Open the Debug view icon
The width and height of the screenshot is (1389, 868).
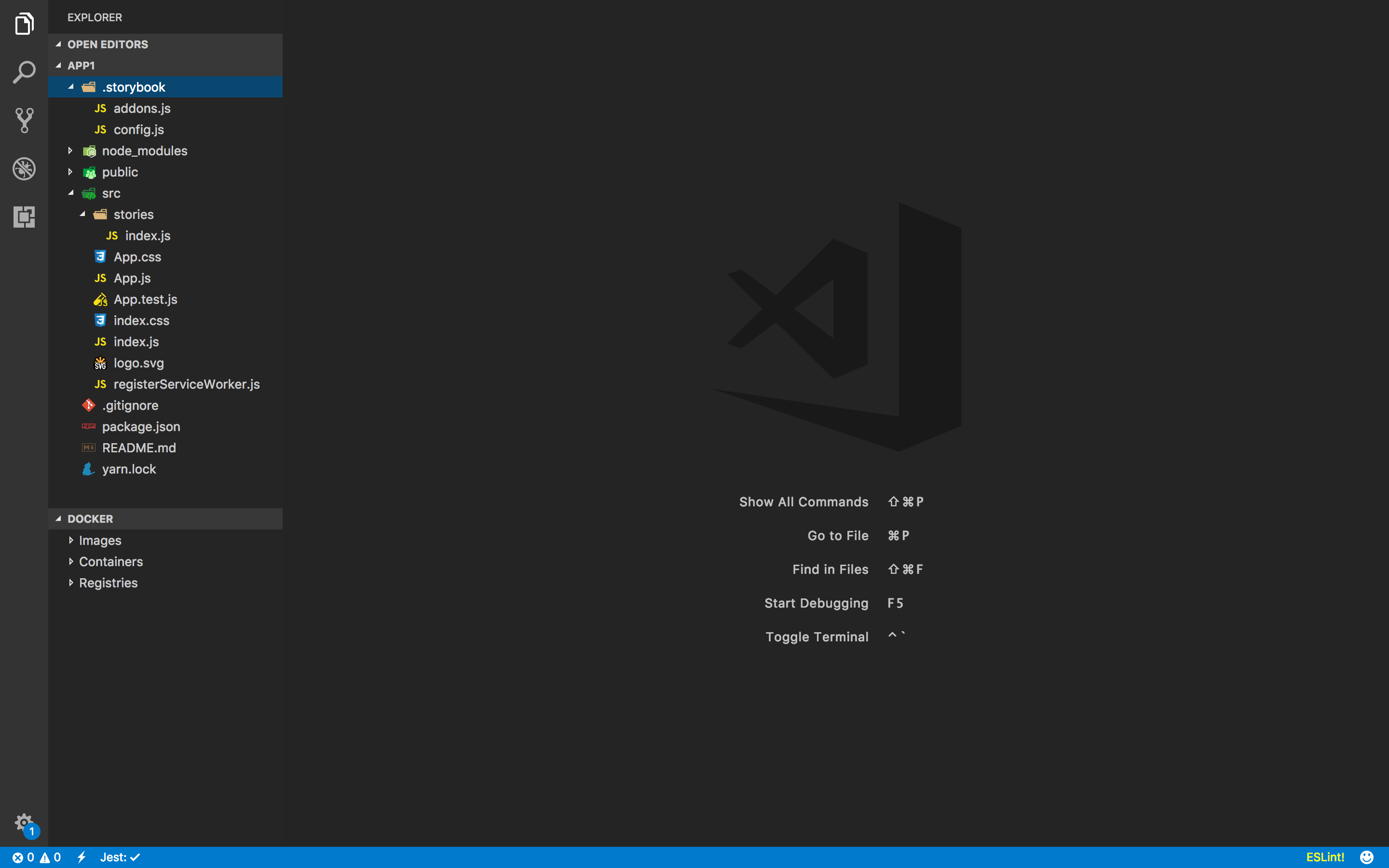(24, 169)
